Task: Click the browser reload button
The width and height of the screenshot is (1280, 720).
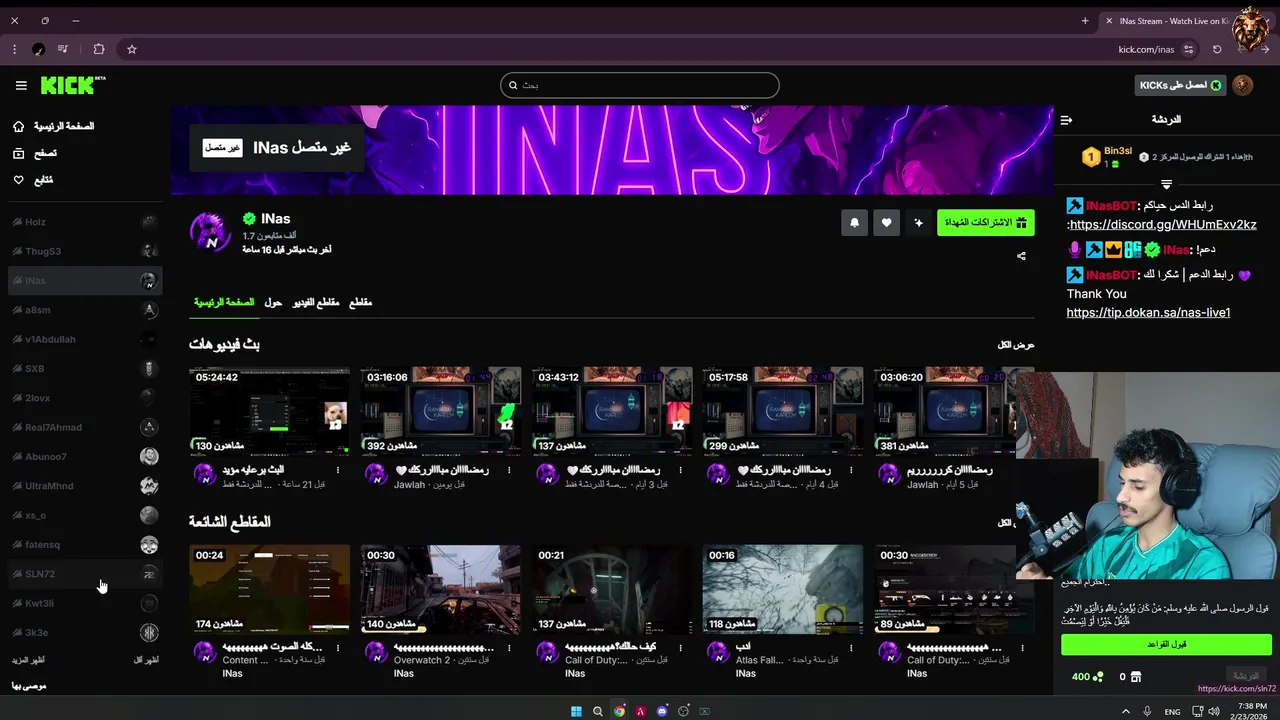Action: (1217, 49)
